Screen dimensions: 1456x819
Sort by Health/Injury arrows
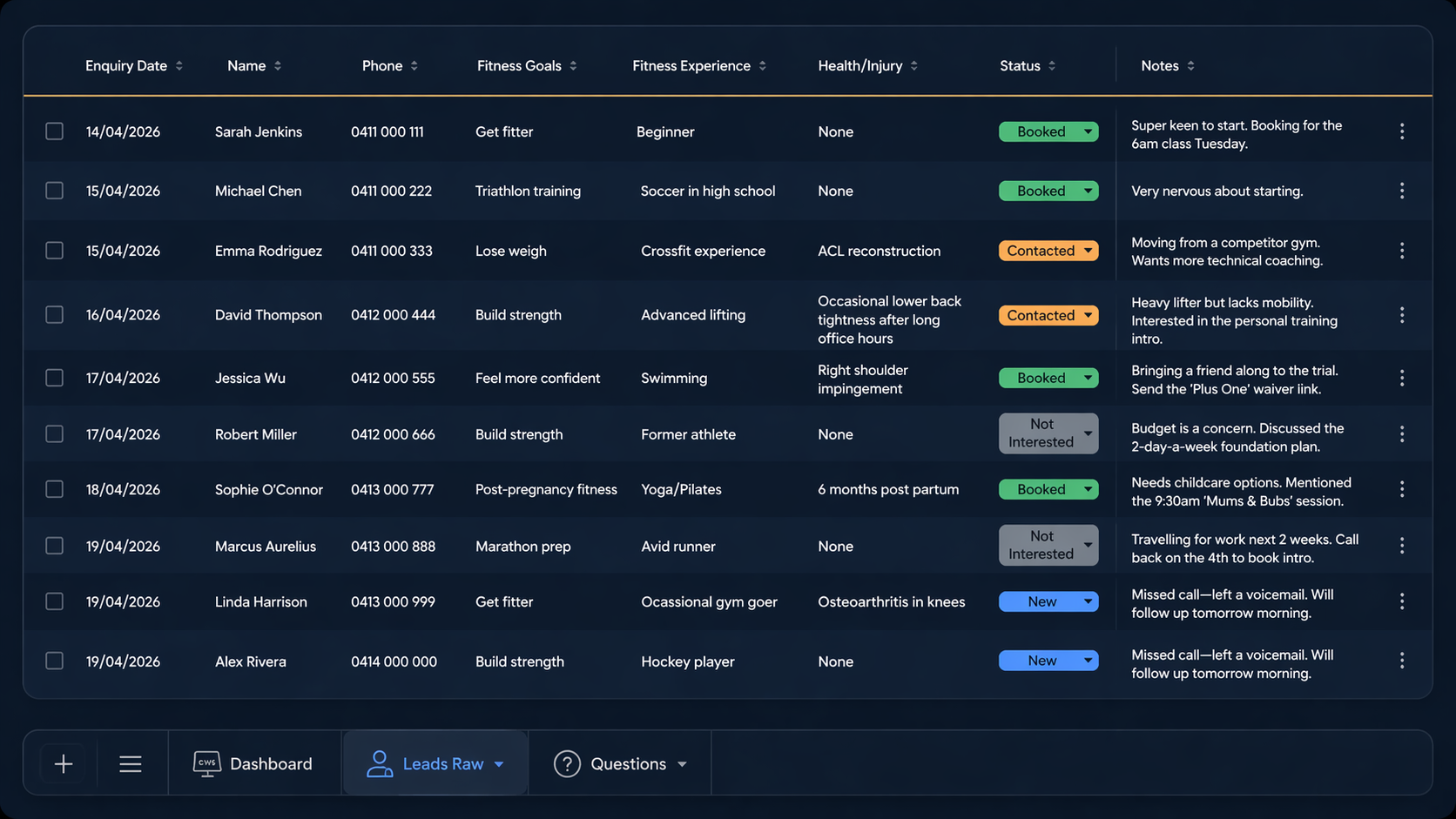tap(914, 66)
